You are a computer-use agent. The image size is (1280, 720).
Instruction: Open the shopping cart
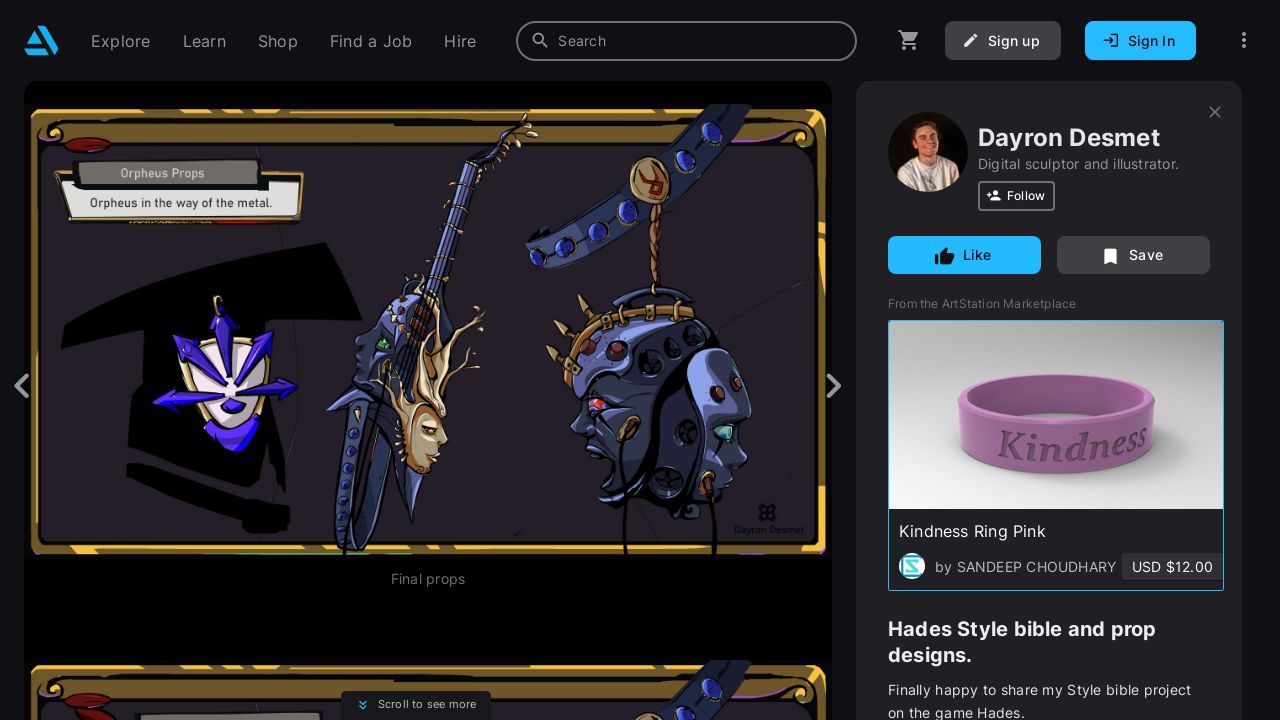(x=908, y=41)
